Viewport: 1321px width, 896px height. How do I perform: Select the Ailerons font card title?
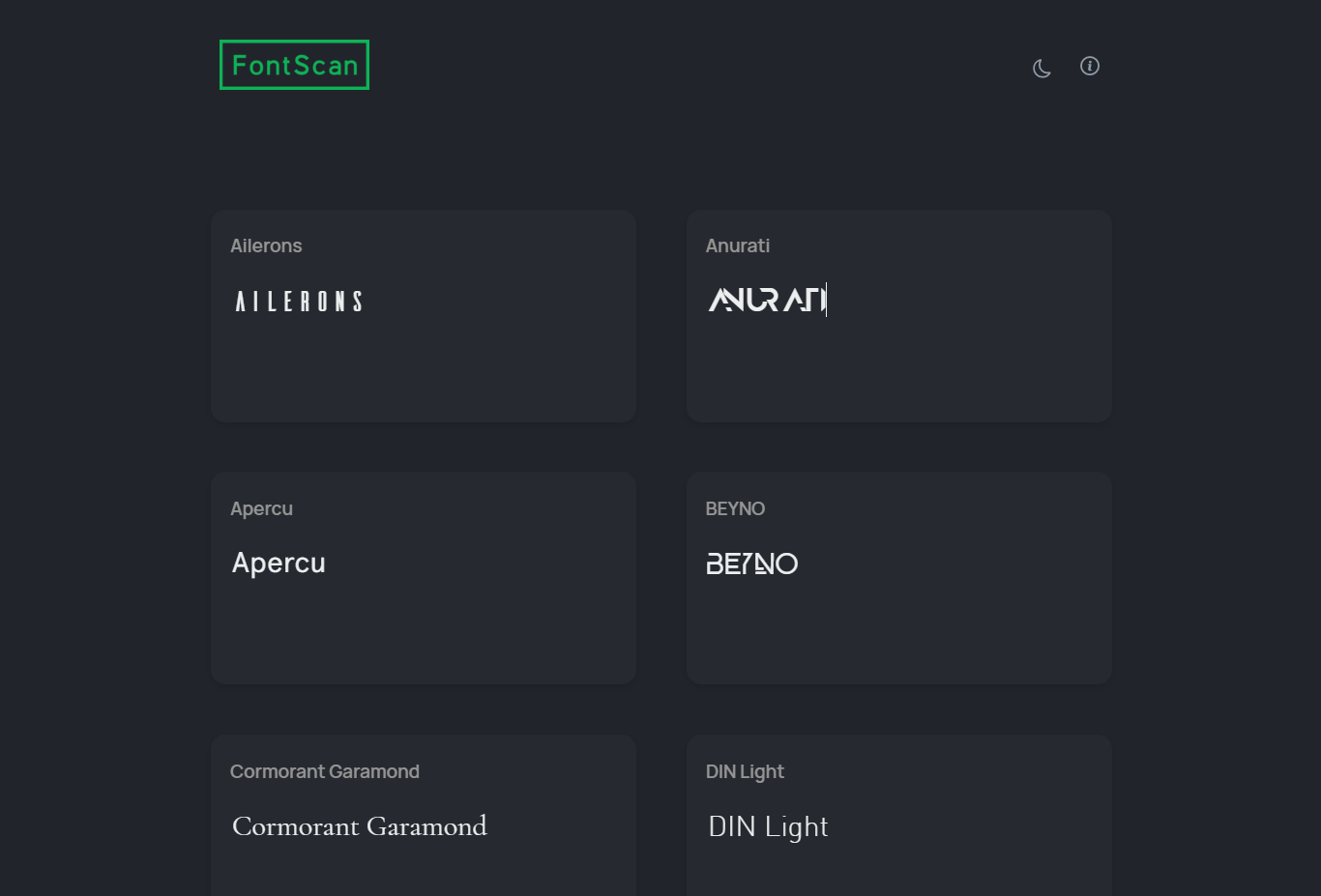(266, 246)
